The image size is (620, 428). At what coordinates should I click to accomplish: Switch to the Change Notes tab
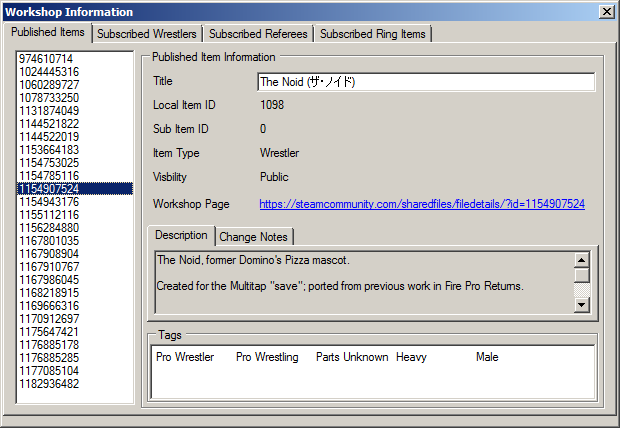254,237
